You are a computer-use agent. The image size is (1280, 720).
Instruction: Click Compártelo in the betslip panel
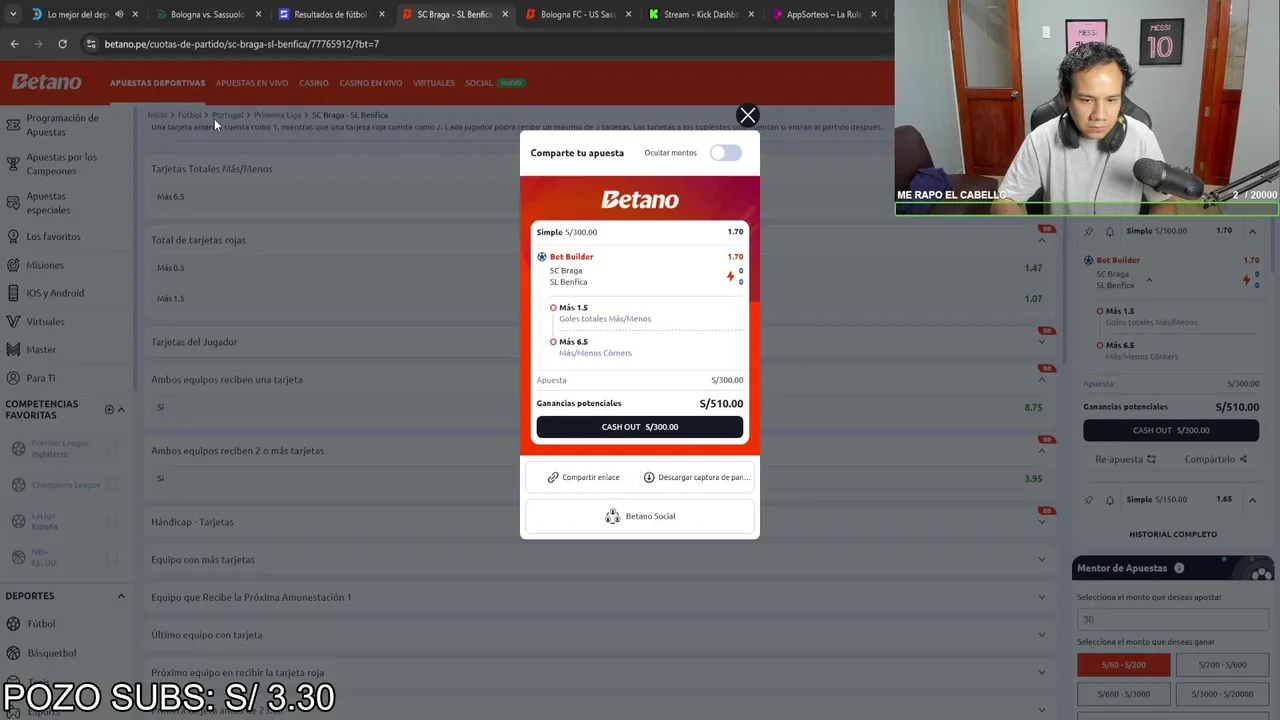tap(1216, 460)
